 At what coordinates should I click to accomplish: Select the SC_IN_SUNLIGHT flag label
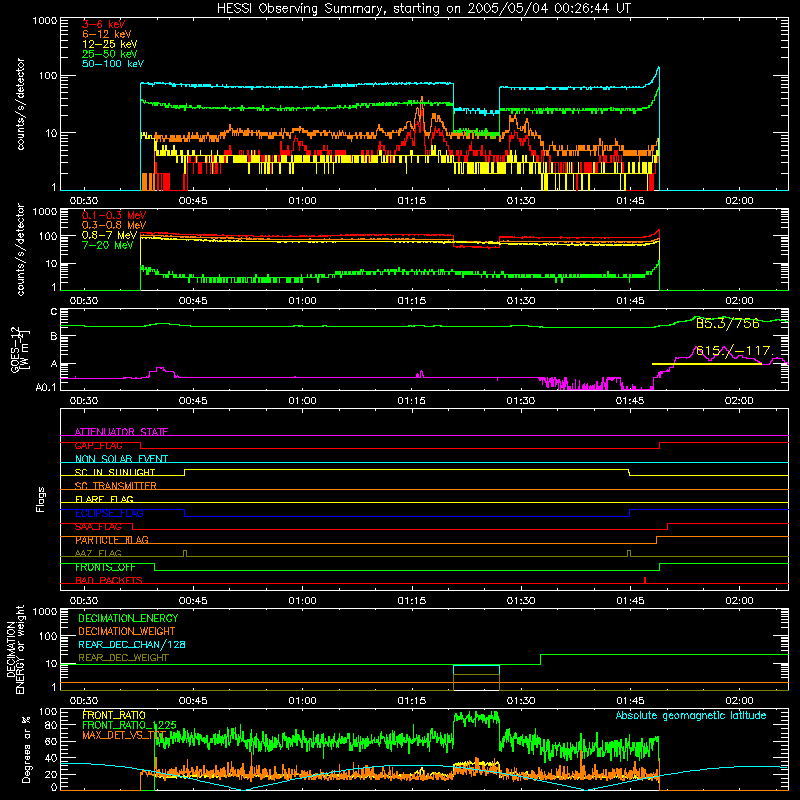coord(115,472)
